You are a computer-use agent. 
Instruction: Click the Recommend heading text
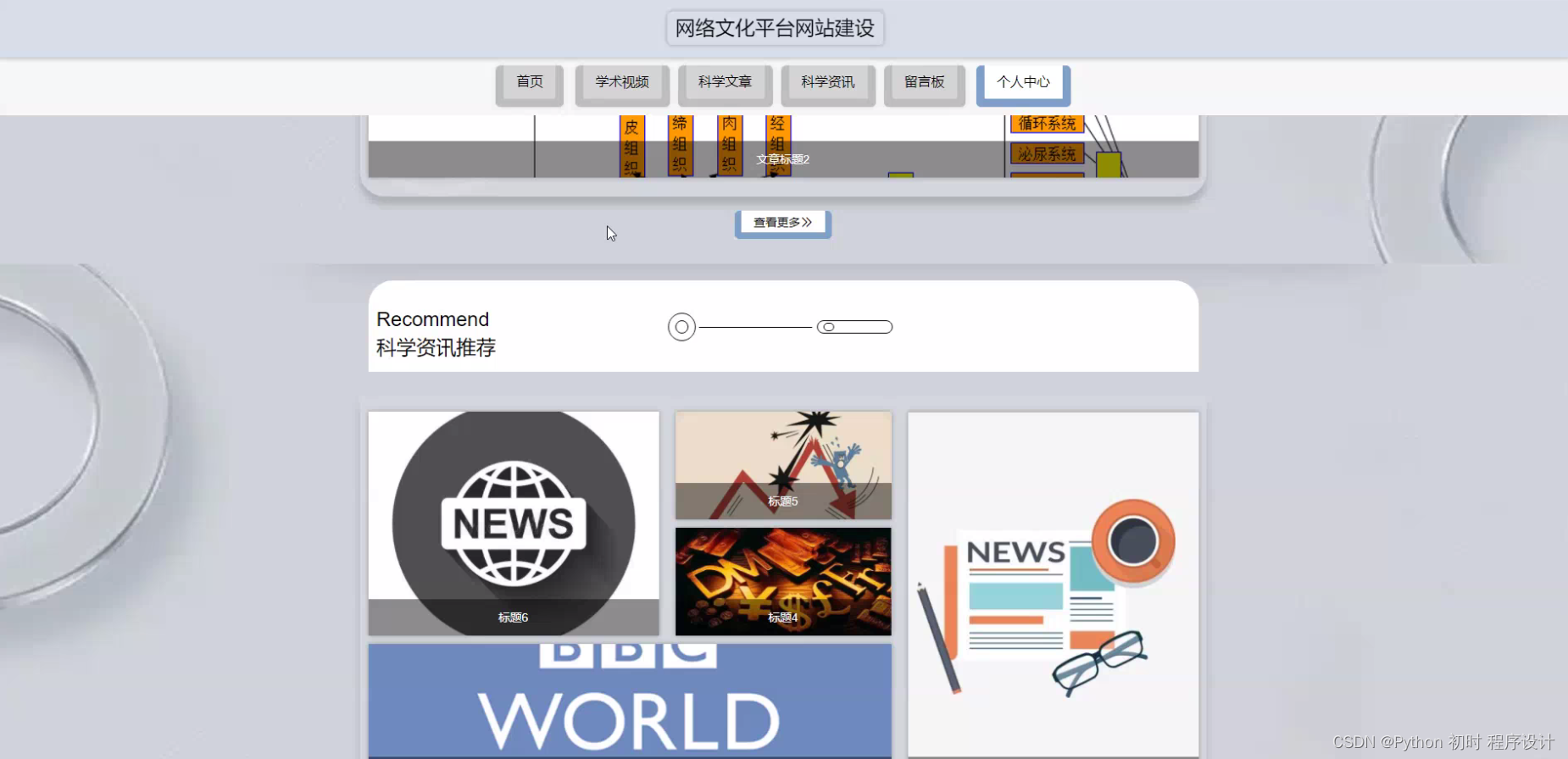(433, 319)
